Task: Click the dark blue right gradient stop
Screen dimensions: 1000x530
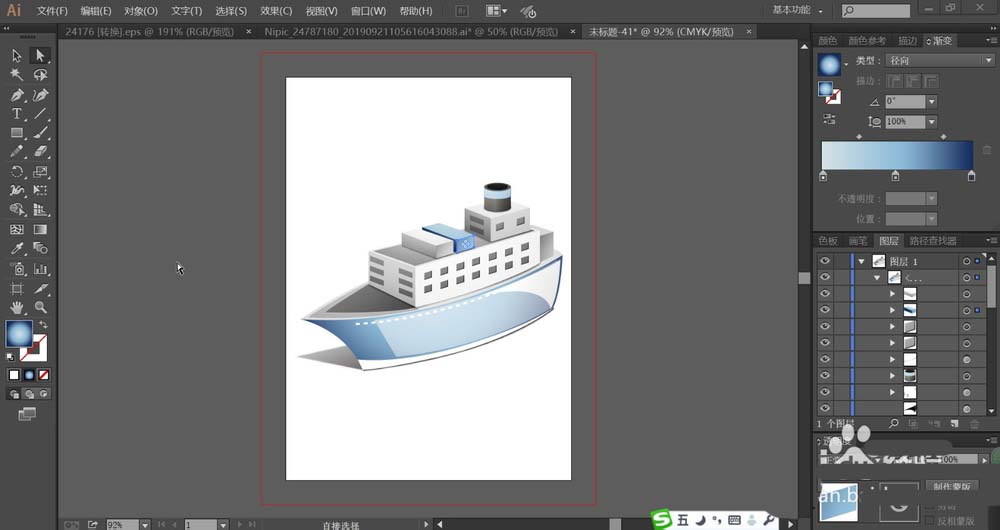Action: pyautogui.click(x=971, y=176)
